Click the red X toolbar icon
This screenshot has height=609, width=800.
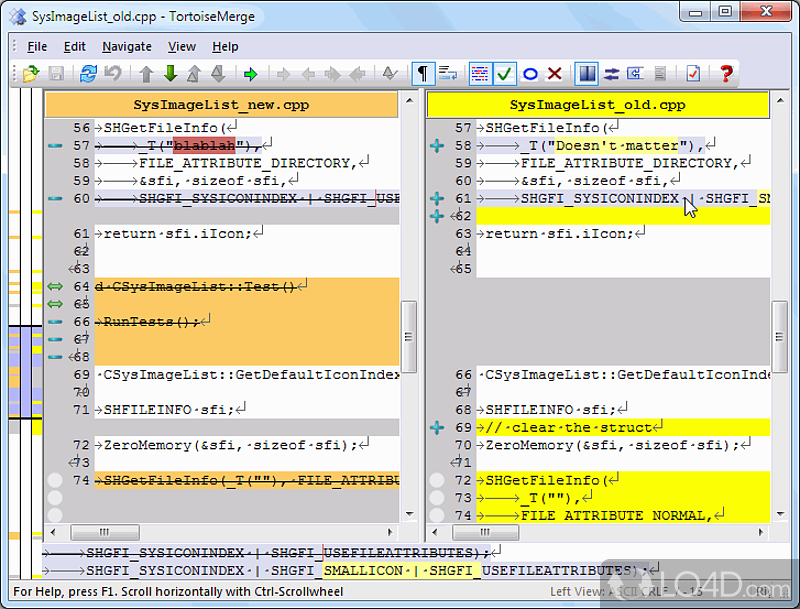tap(554, 73)
